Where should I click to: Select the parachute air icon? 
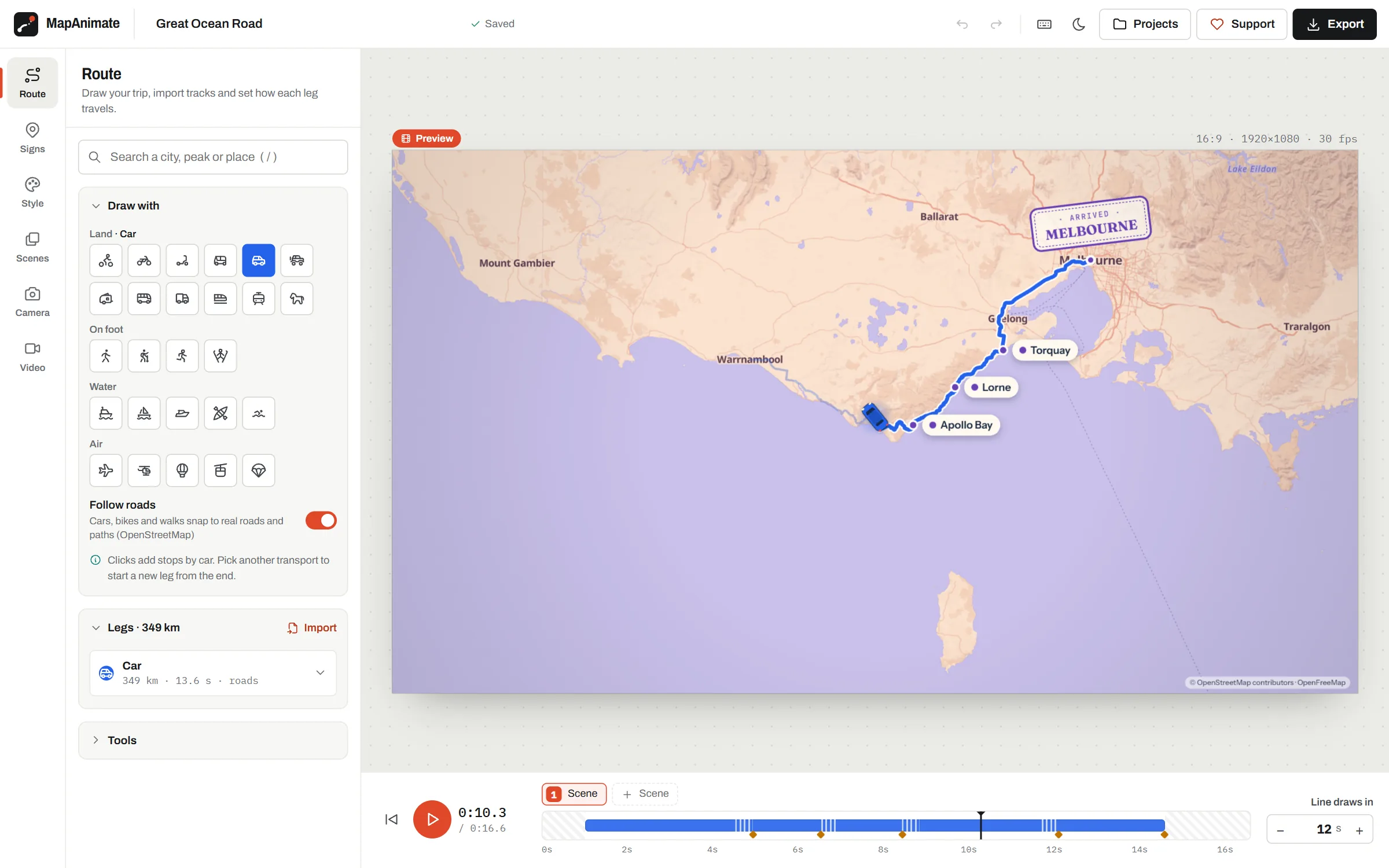tap(259, 470)
